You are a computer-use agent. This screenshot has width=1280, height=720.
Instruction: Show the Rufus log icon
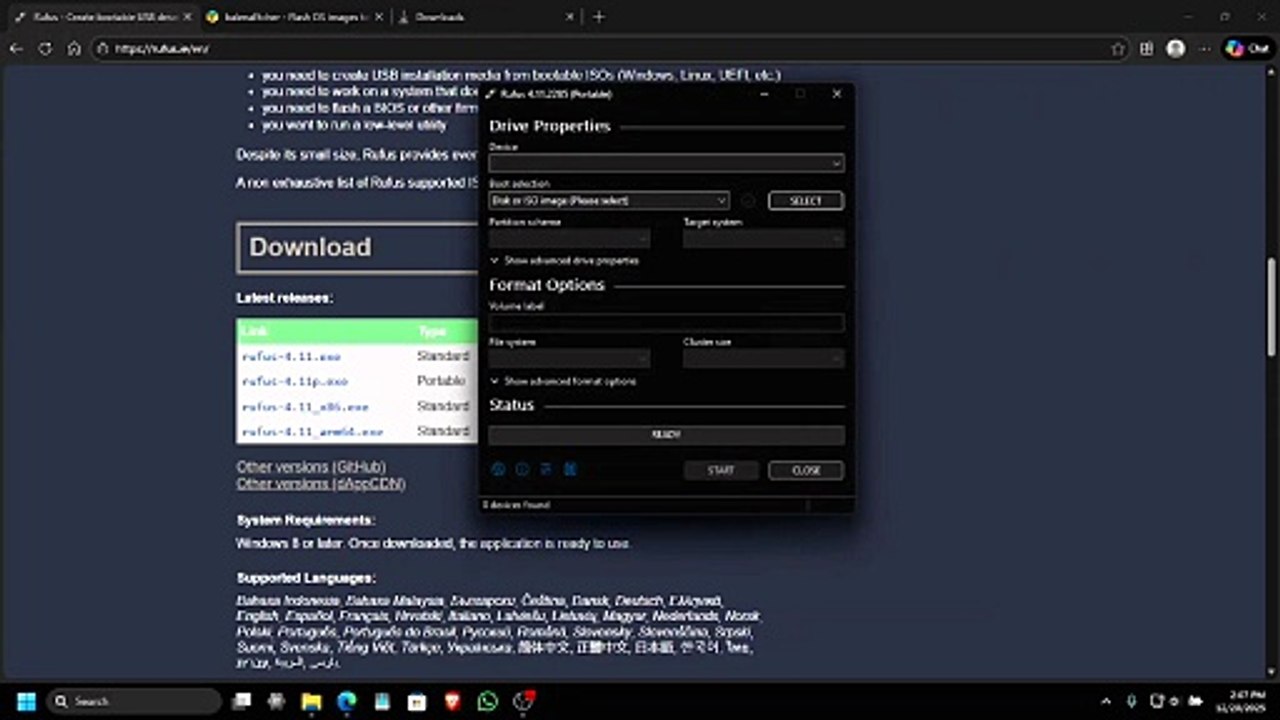(x=570, y=469)
